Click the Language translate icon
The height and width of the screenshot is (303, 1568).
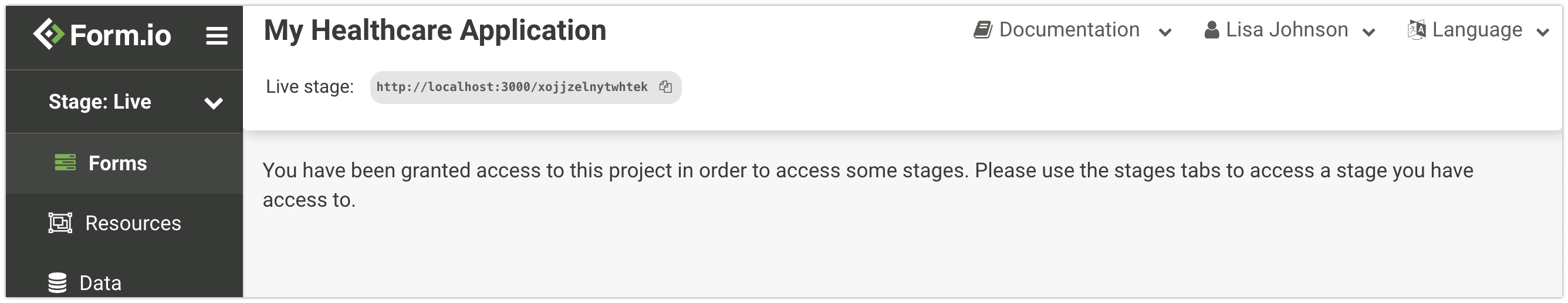click(1417, 30)
